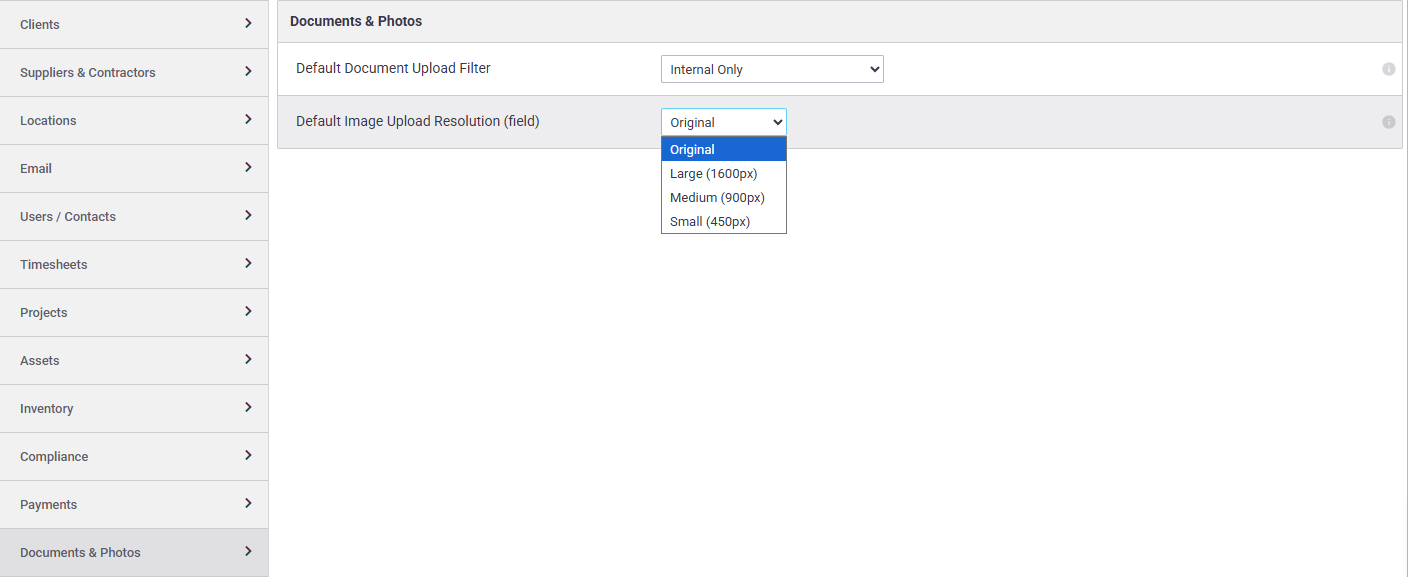
Task: Click the Documents & Photos panel heading
Action: point(356,21)
